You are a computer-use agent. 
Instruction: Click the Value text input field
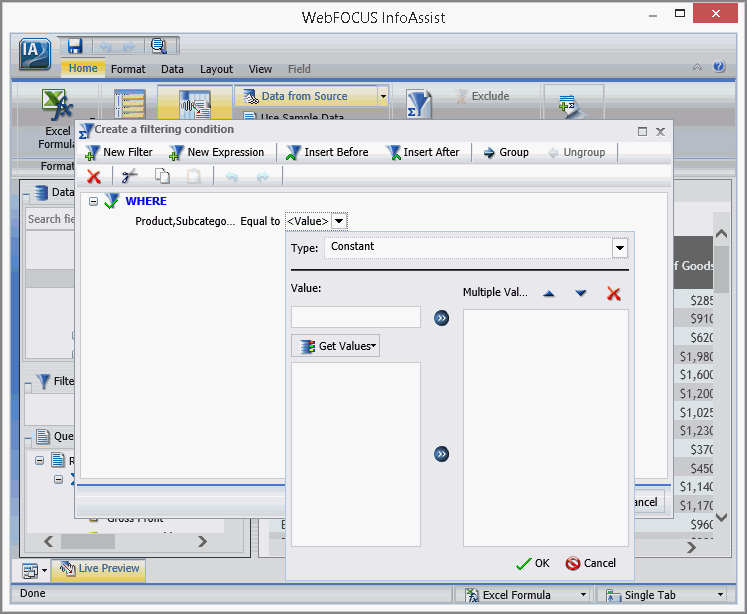356,317
